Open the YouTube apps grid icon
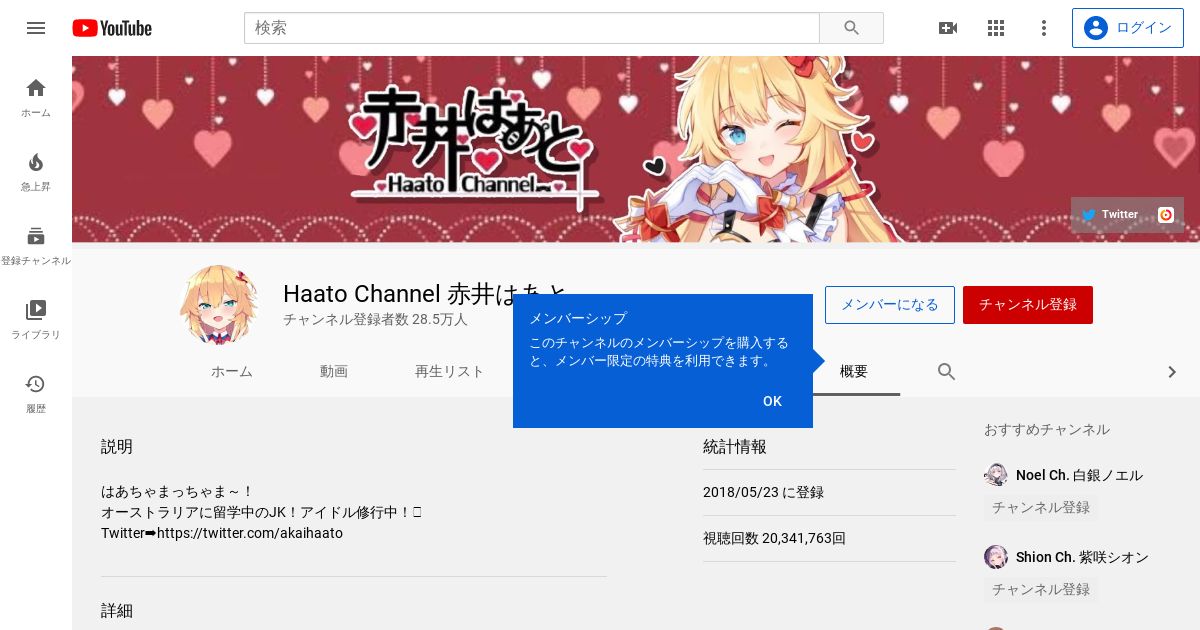The width and height of the screenshot is (1200, 630). coord(996,28)
